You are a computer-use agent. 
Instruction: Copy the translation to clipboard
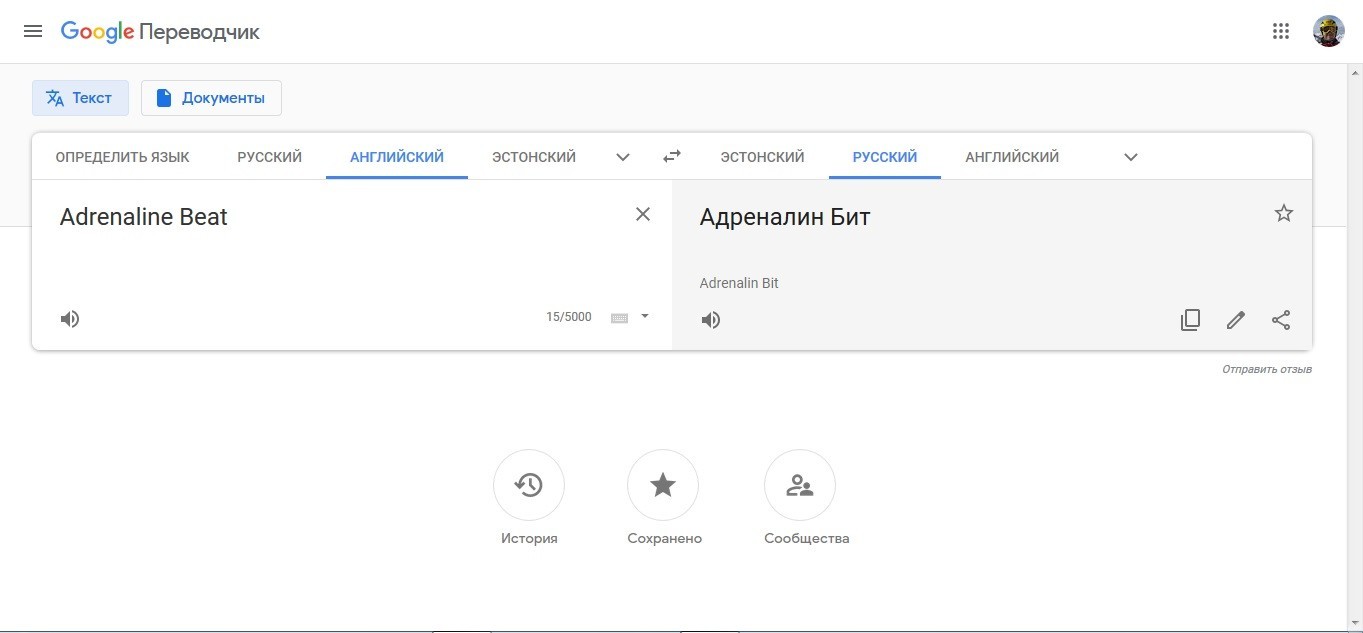(1190, 320)
